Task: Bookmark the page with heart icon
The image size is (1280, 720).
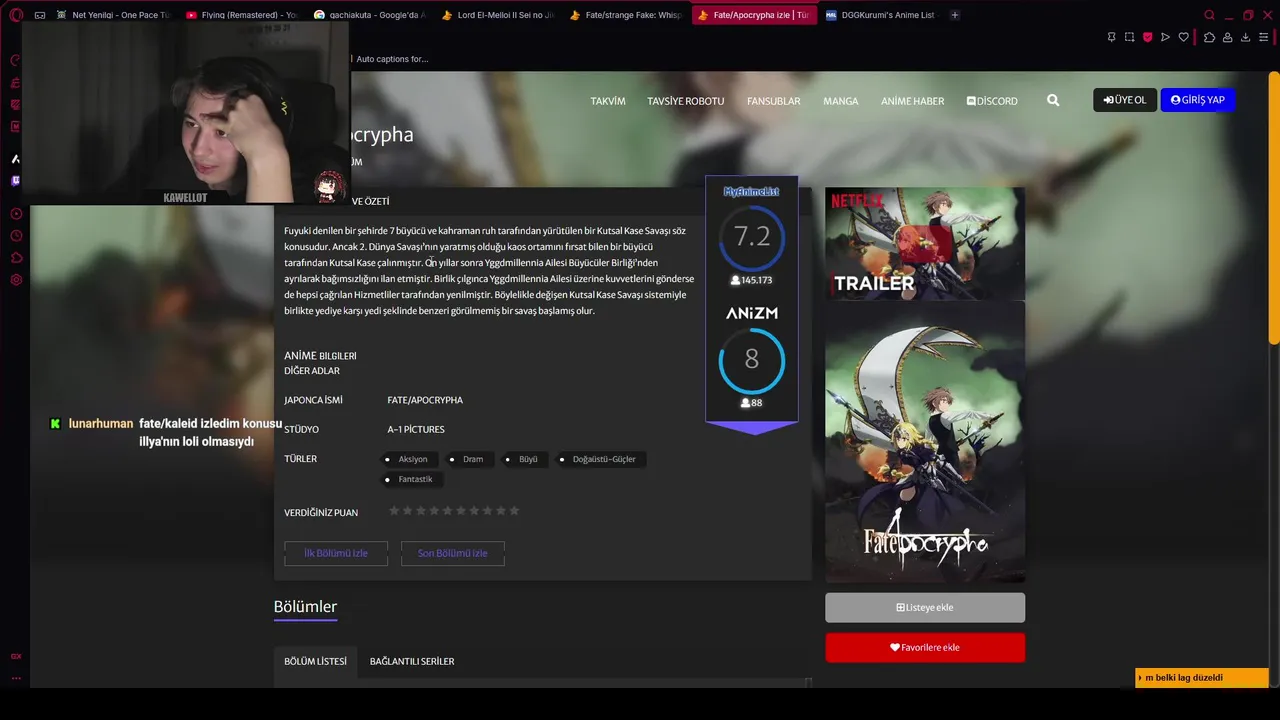Action: 1183,37
